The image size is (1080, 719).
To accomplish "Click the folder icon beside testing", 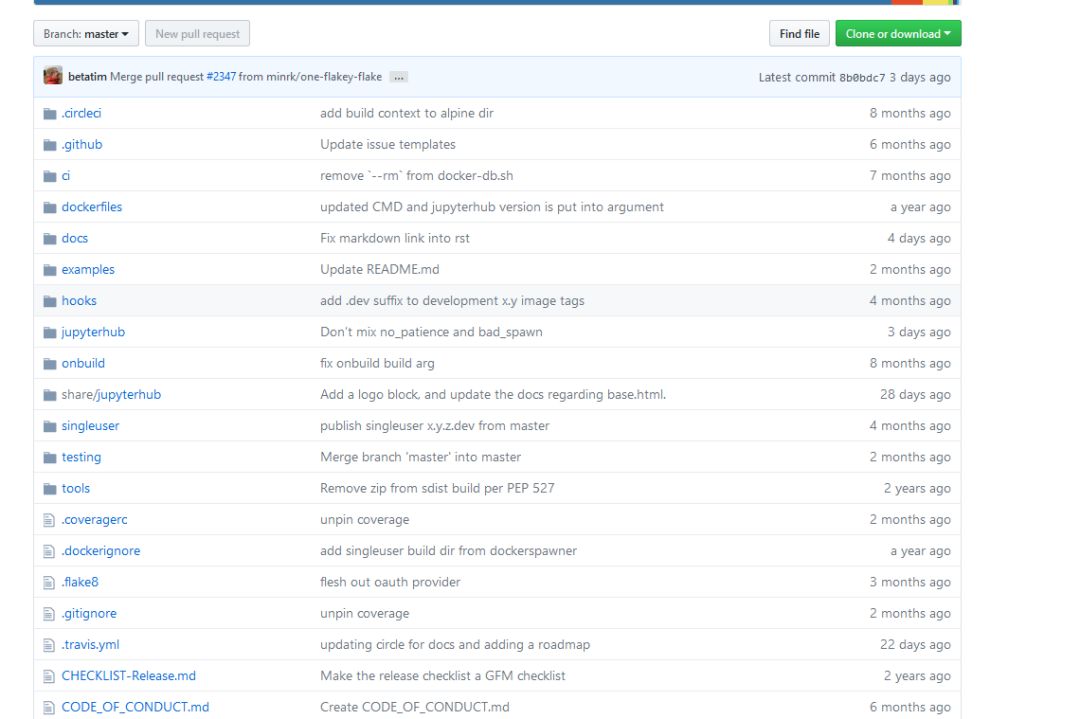I will click(50, 457).
